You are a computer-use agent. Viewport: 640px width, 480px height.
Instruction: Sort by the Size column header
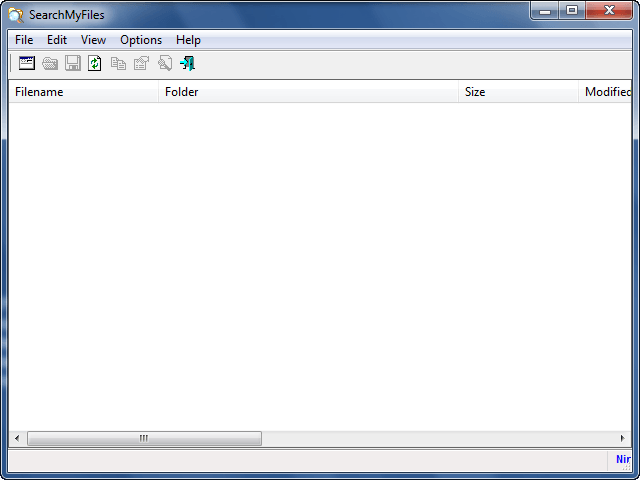click(x=518, y=92)
